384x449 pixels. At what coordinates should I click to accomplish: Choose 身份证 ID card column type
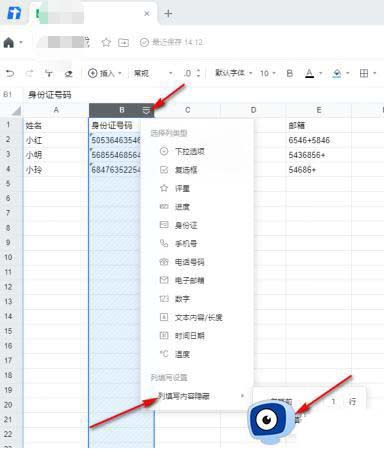tap(197, 225)
